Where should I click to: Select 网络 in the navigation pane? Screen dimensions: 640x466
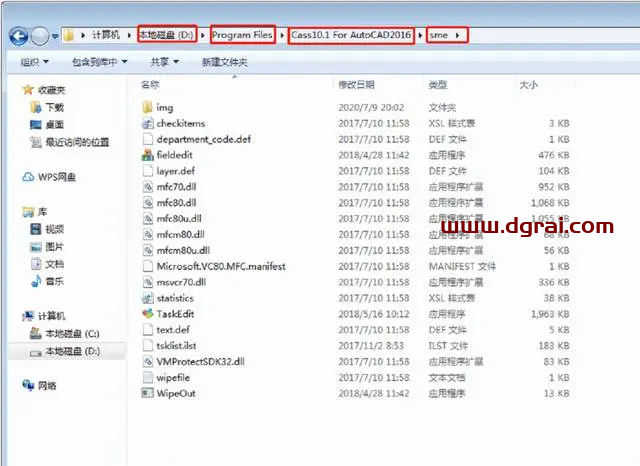click(47, 386)
